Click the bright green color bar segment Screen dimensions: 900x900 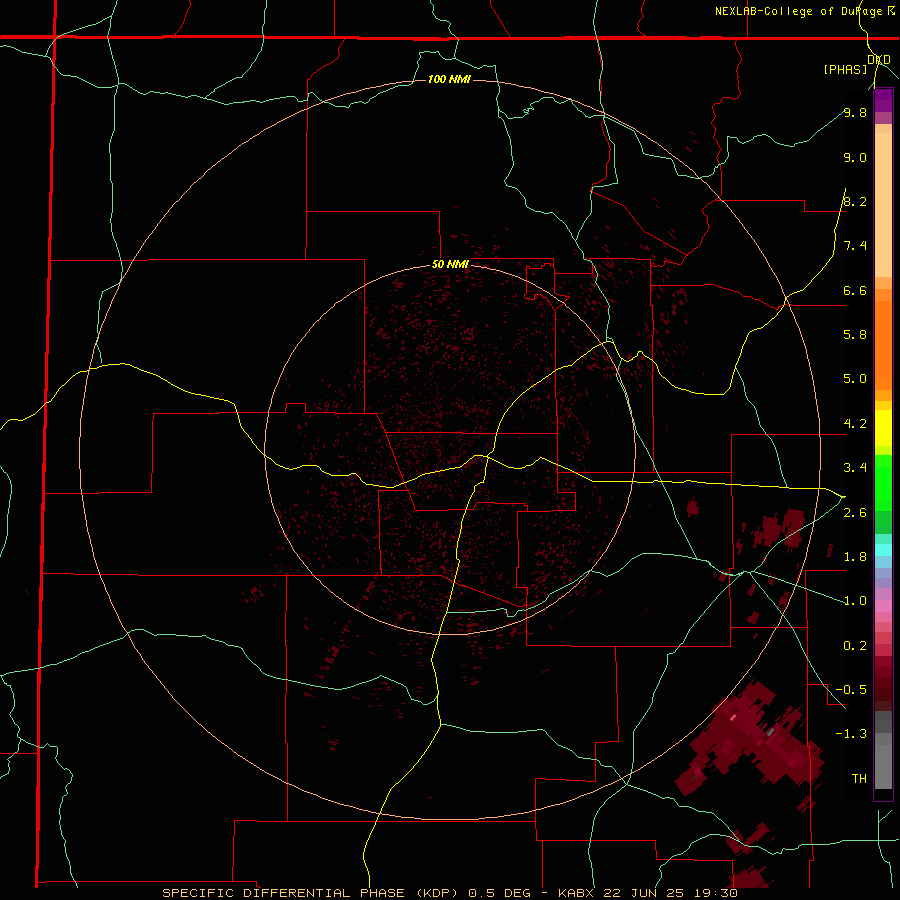pos(883,482)
